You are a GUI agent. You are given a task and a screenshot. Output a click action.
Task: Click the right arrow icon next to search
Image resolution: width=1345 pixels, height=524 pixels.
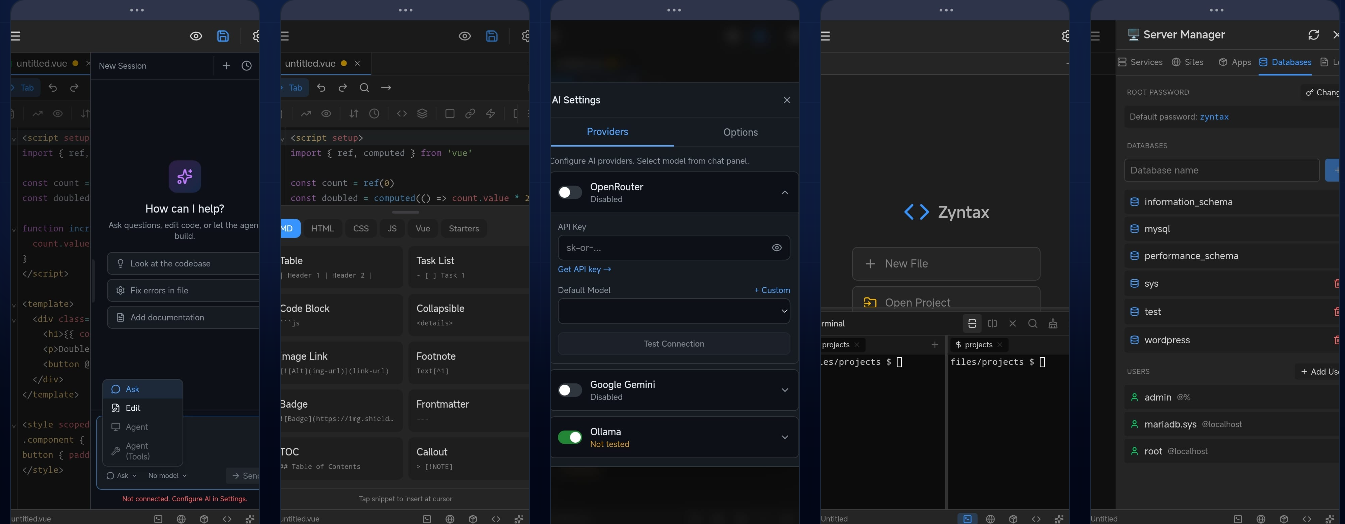[386, 88]
